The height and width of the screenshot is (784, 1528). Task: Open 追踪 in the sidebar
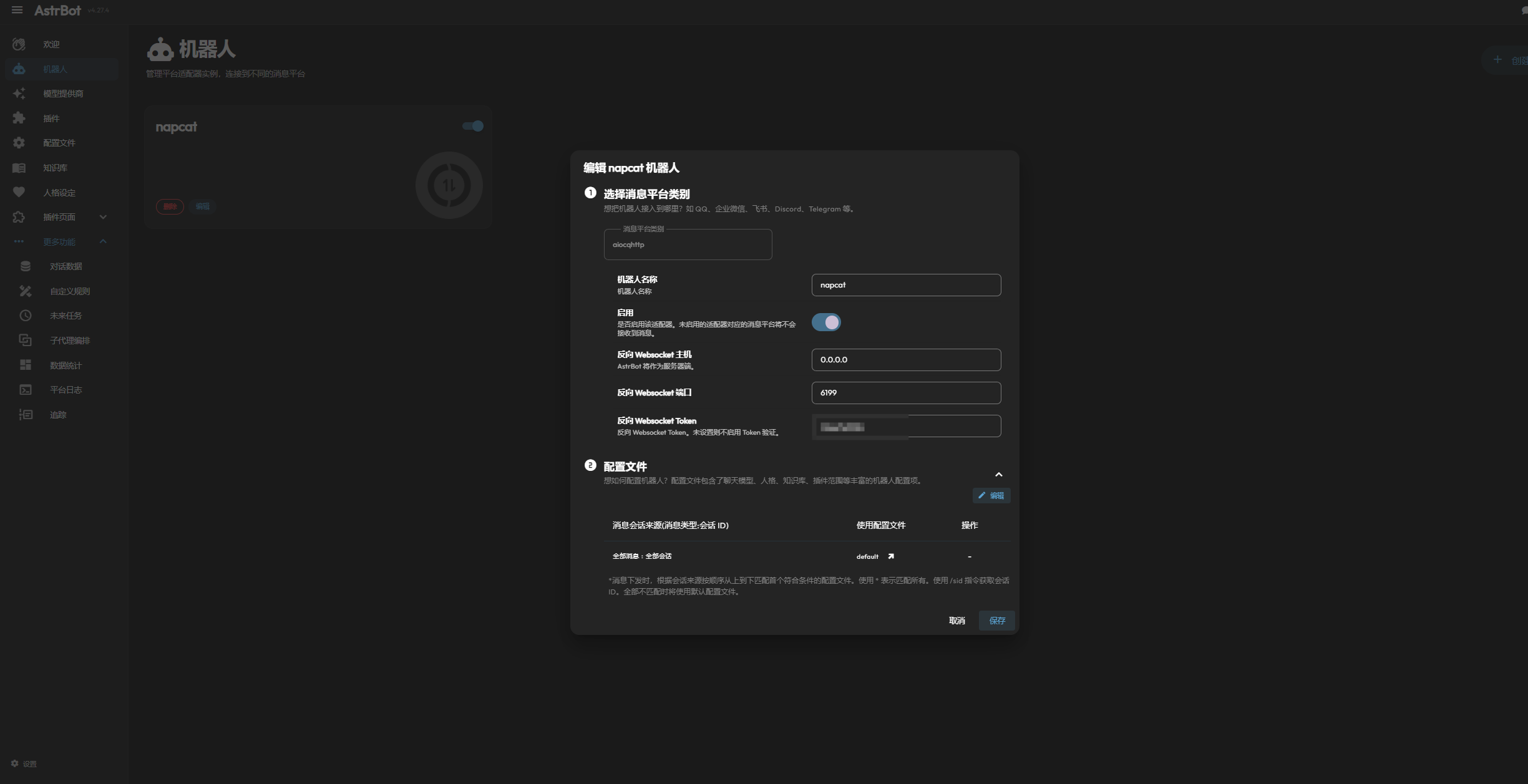point(62,415)
